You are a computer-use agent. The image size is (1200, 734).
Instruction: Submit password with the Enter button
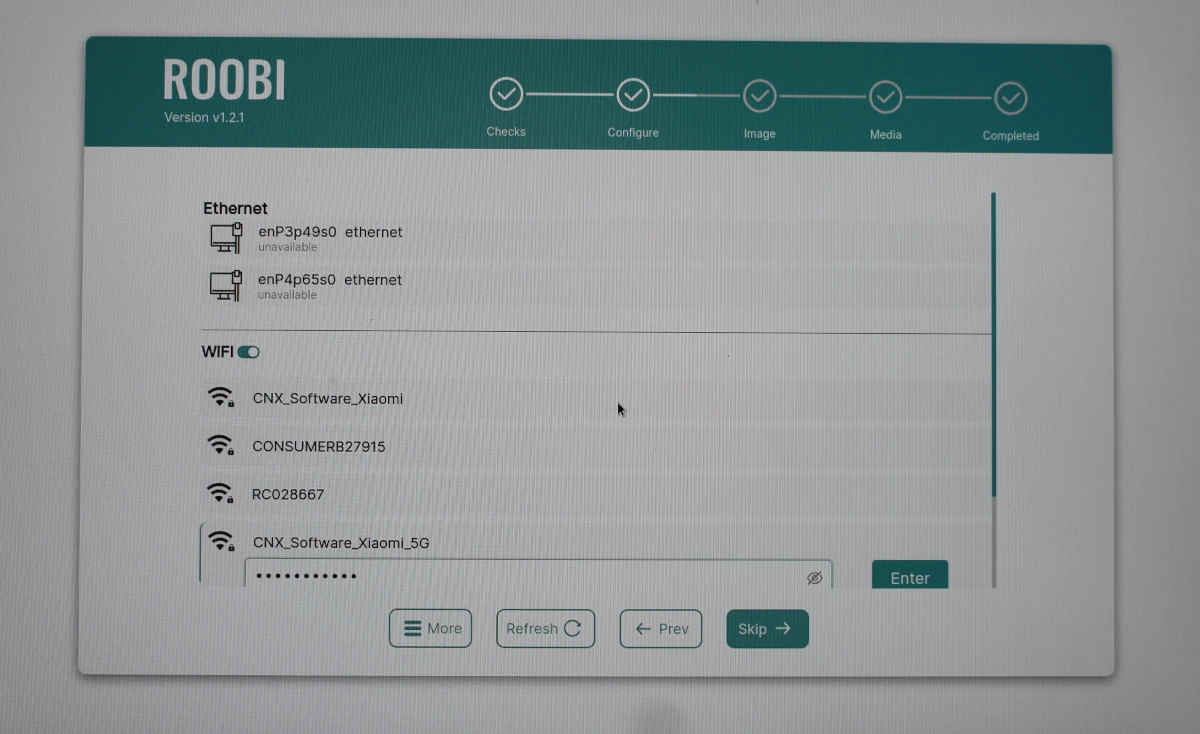(910, 575)
